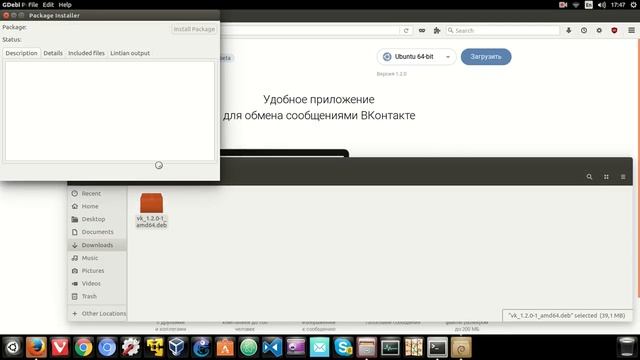Viewport: 640px width, 360px height.
Task: Open the GDebi package icon in dock
Action: point(461,347)
